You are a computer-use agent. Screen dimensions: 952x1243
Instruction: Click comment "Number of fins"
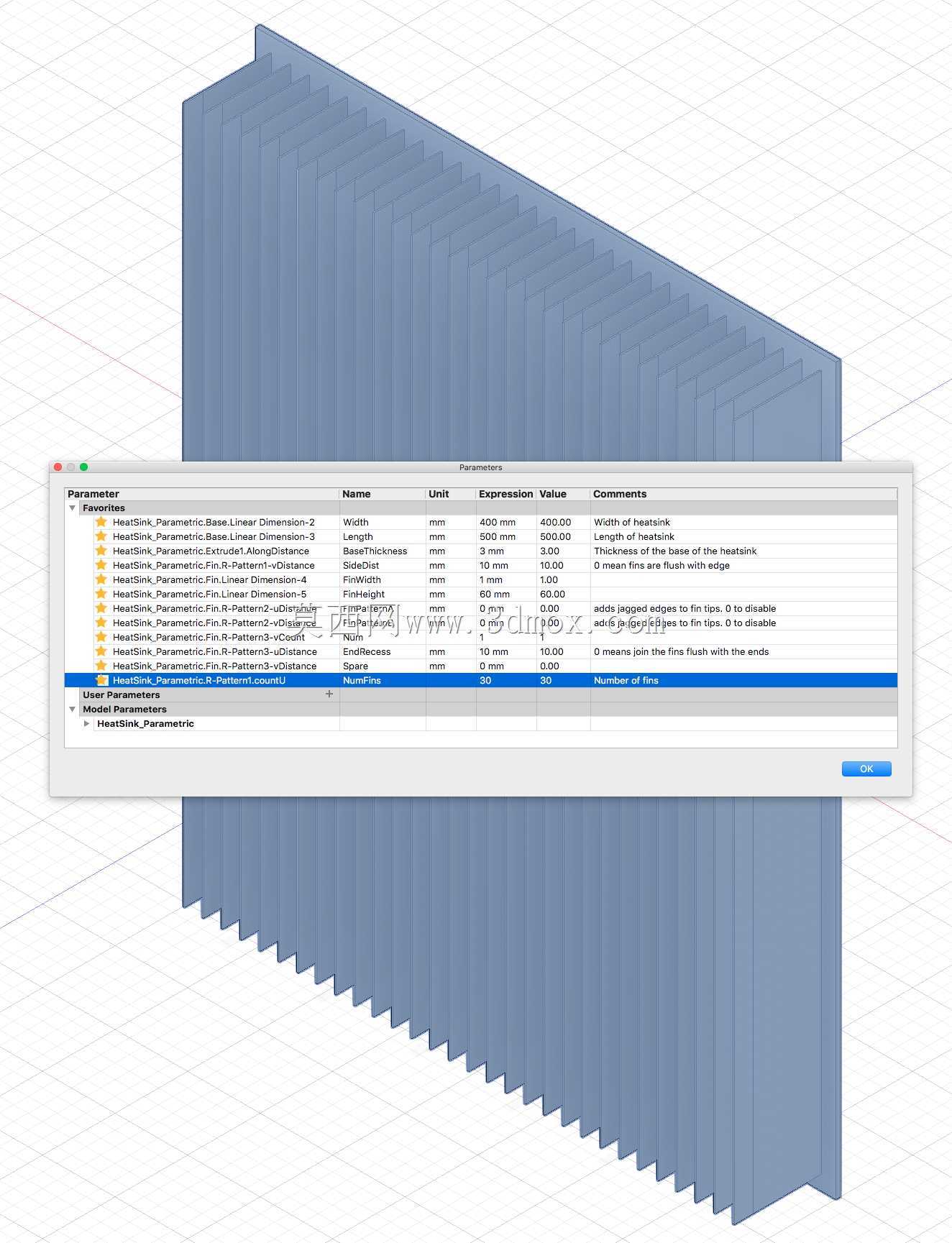[x=626, y=681]
